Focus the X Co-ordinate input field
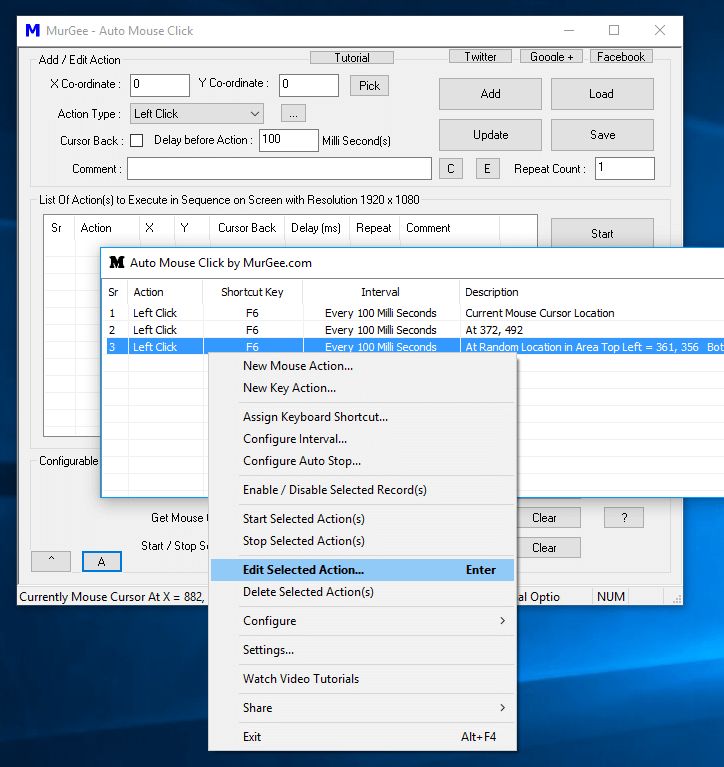The height and width of the screenshot is (767, 724). 160,85
